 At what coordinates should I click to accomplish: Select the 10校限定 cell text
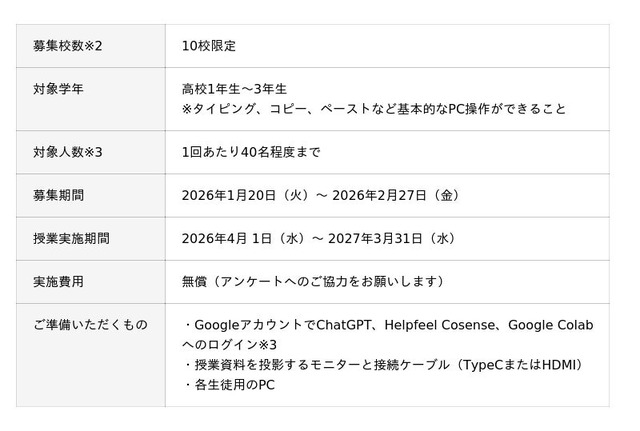pyautogui.click(x=209, y=46)
